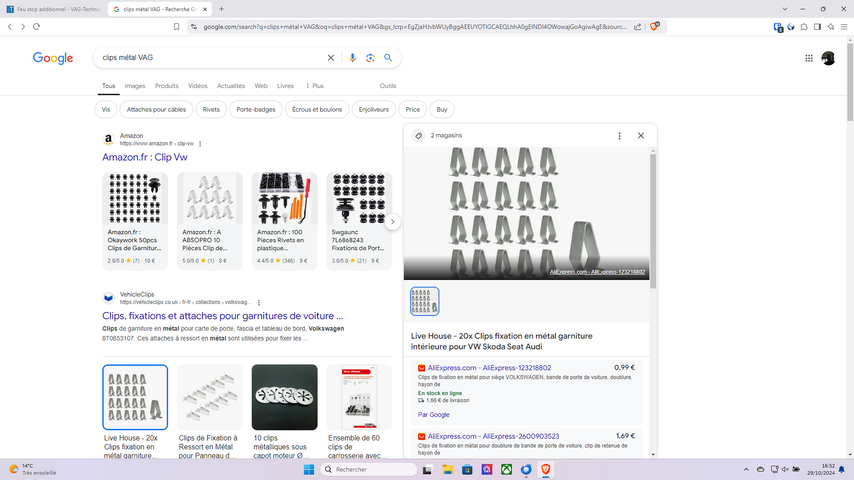This screenshot has height=480, width=854.
Task: Open Microsoft Store from the taskbar
Action: 467,469
